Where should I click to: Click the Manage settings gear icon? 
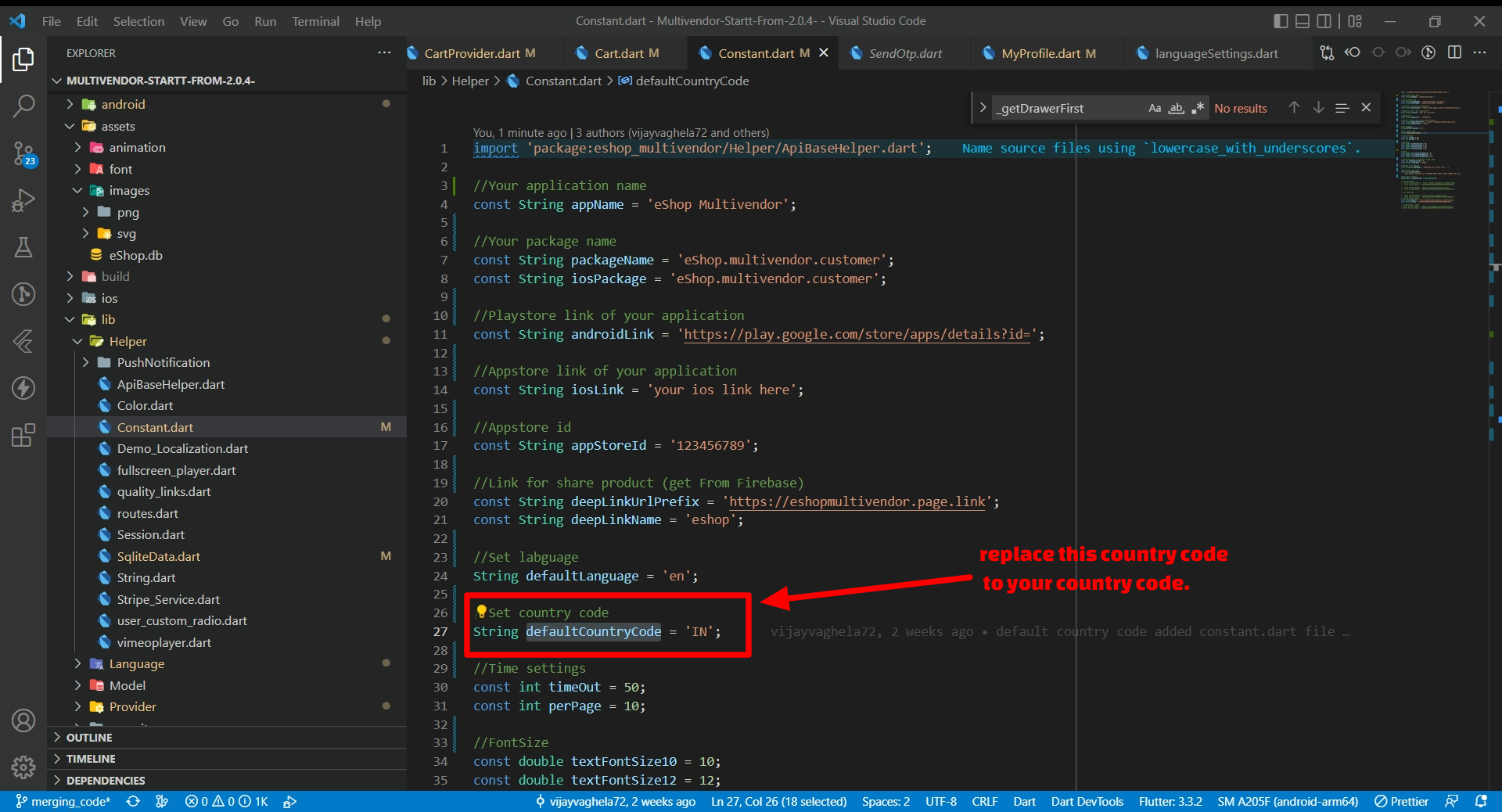coord(23,767)
